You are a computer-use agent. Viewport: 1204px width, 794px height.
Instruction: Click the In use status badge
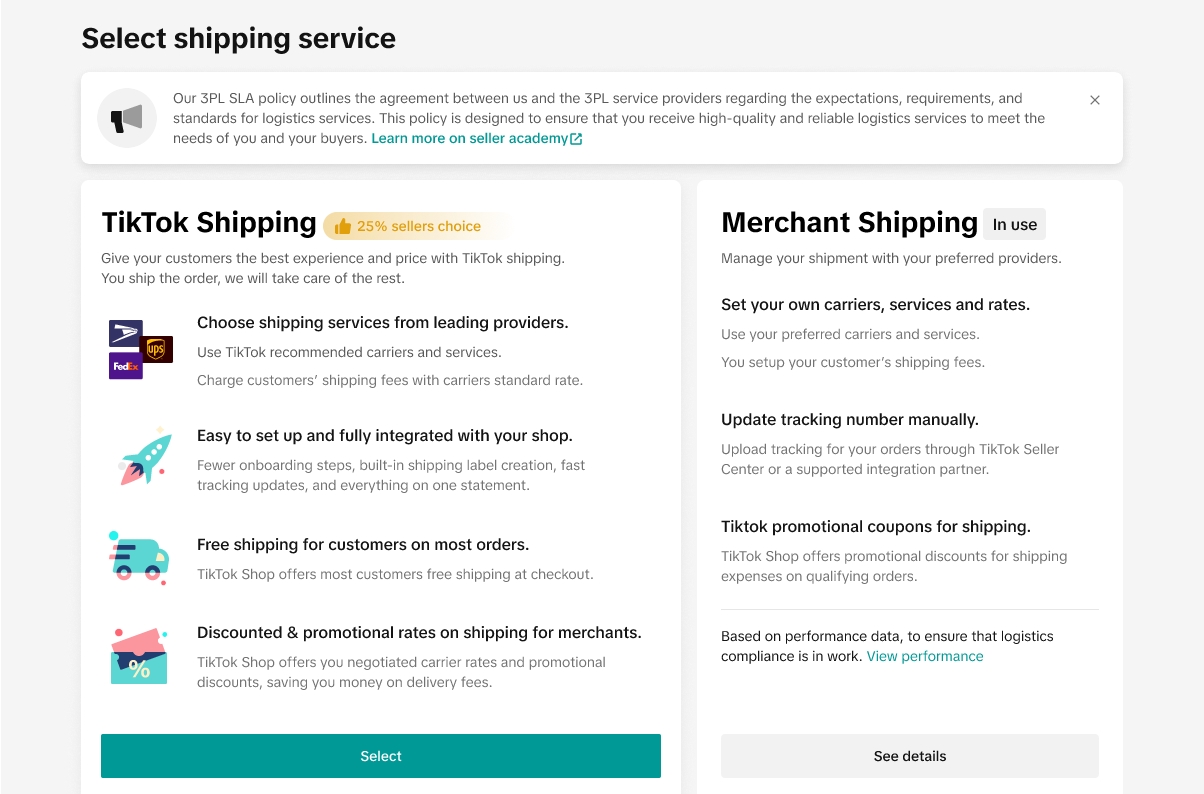coord(1014,225)
